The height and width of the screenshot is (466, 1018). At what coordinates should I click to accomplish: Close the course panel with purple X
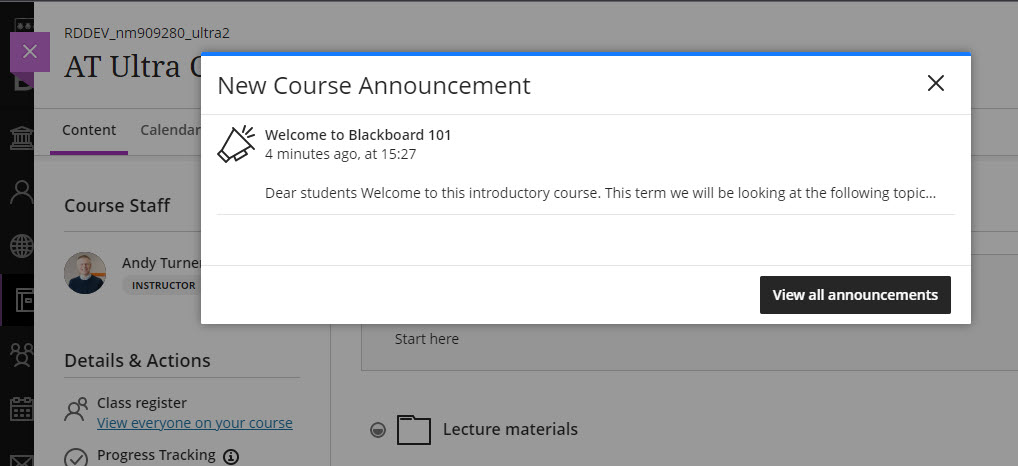[x=29, y=52]
